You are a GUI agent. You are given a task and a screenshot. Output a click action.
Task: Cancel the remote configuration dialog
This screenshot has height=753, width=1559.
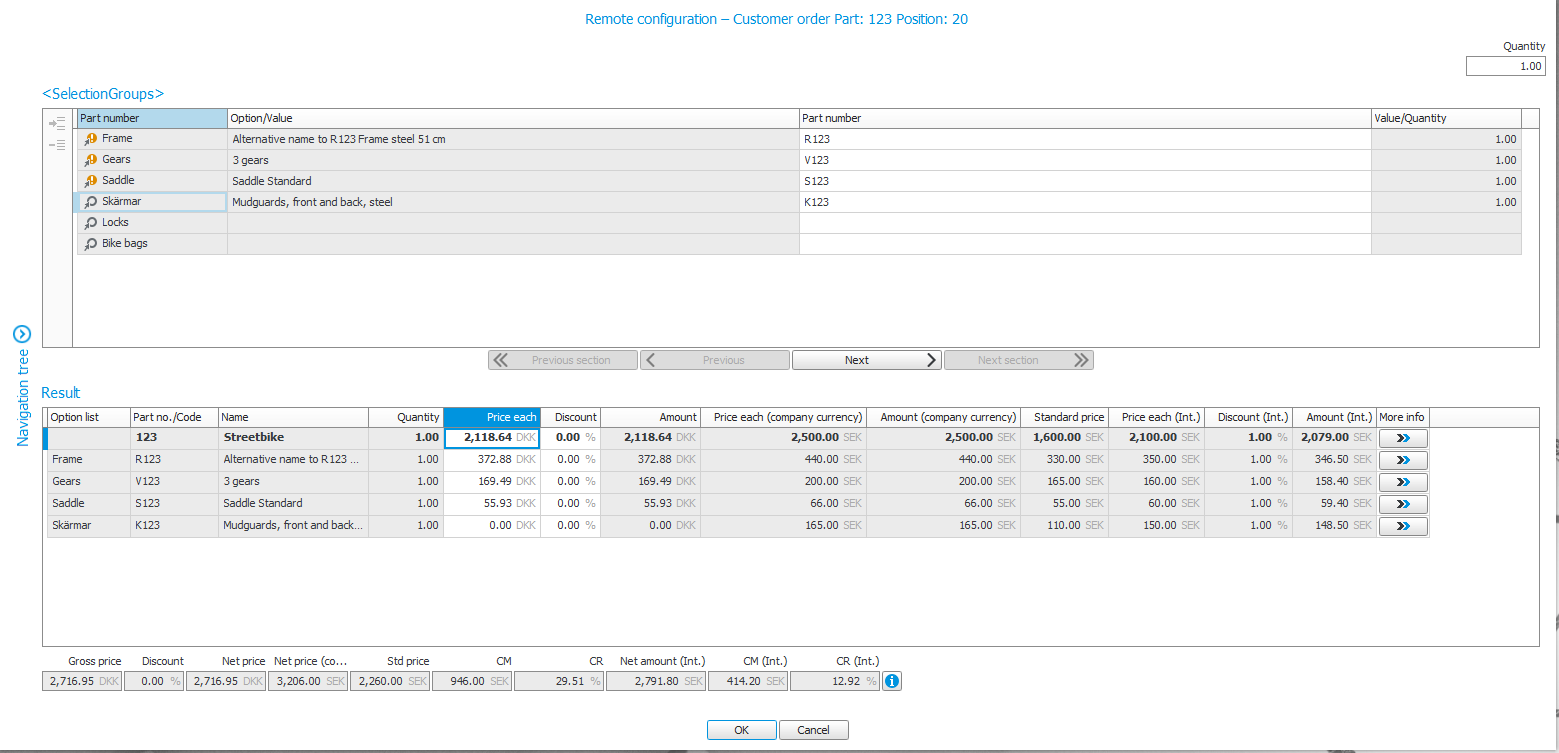click(x=813, y=730)
